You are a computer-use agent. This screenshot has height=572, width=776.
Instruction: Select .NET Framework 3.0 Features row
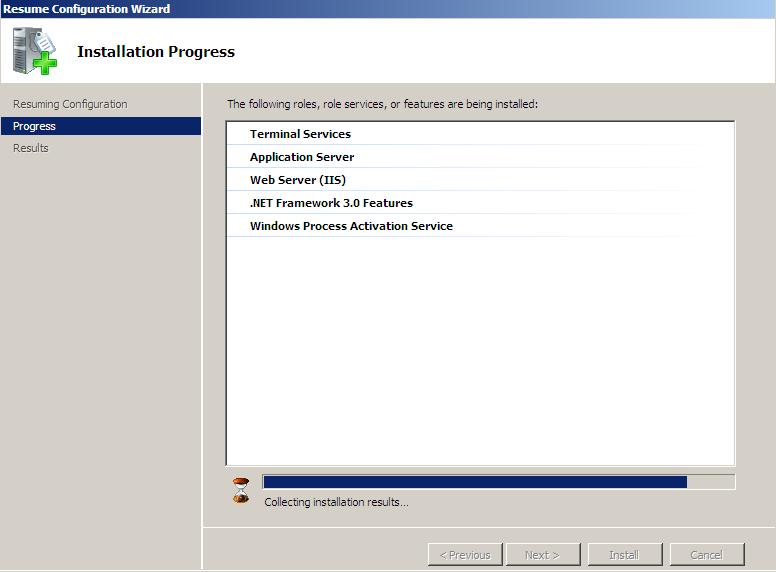pyautogui.click(x=480, y=203)
